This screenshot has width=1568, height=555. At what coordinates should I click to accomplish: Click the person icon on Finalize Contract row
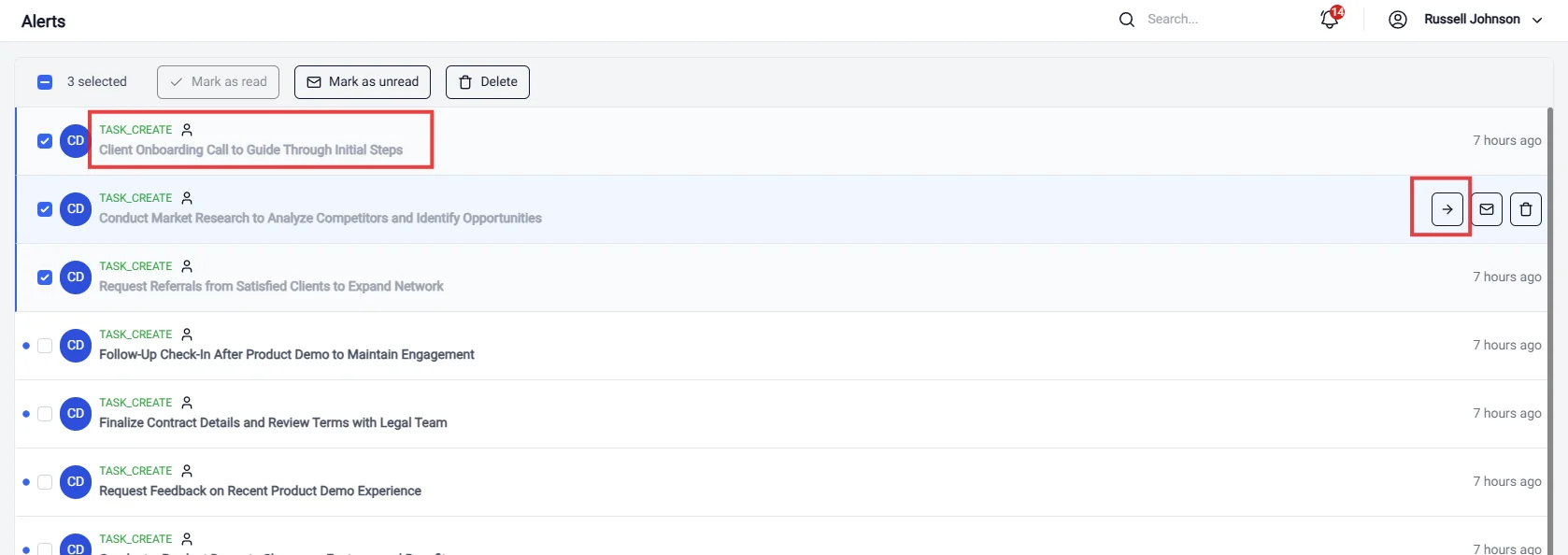[187, 403]
